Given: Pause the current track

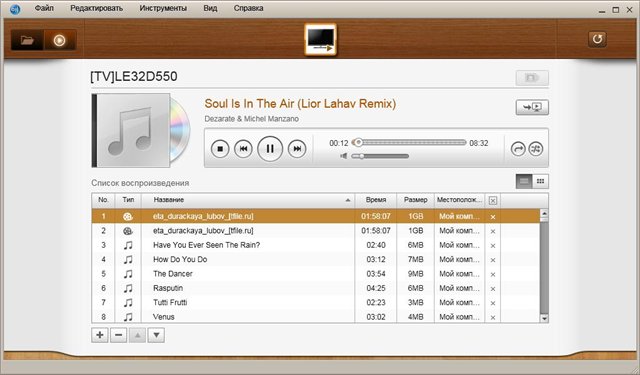Looking at the screenshot, I should pos(270,149).
